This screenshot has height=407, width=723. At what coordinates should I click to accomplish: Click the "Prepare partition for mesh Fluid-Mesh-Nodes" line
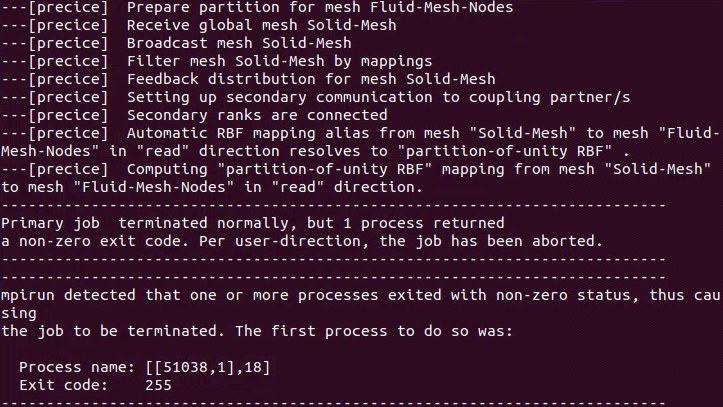tap(320, 8)
